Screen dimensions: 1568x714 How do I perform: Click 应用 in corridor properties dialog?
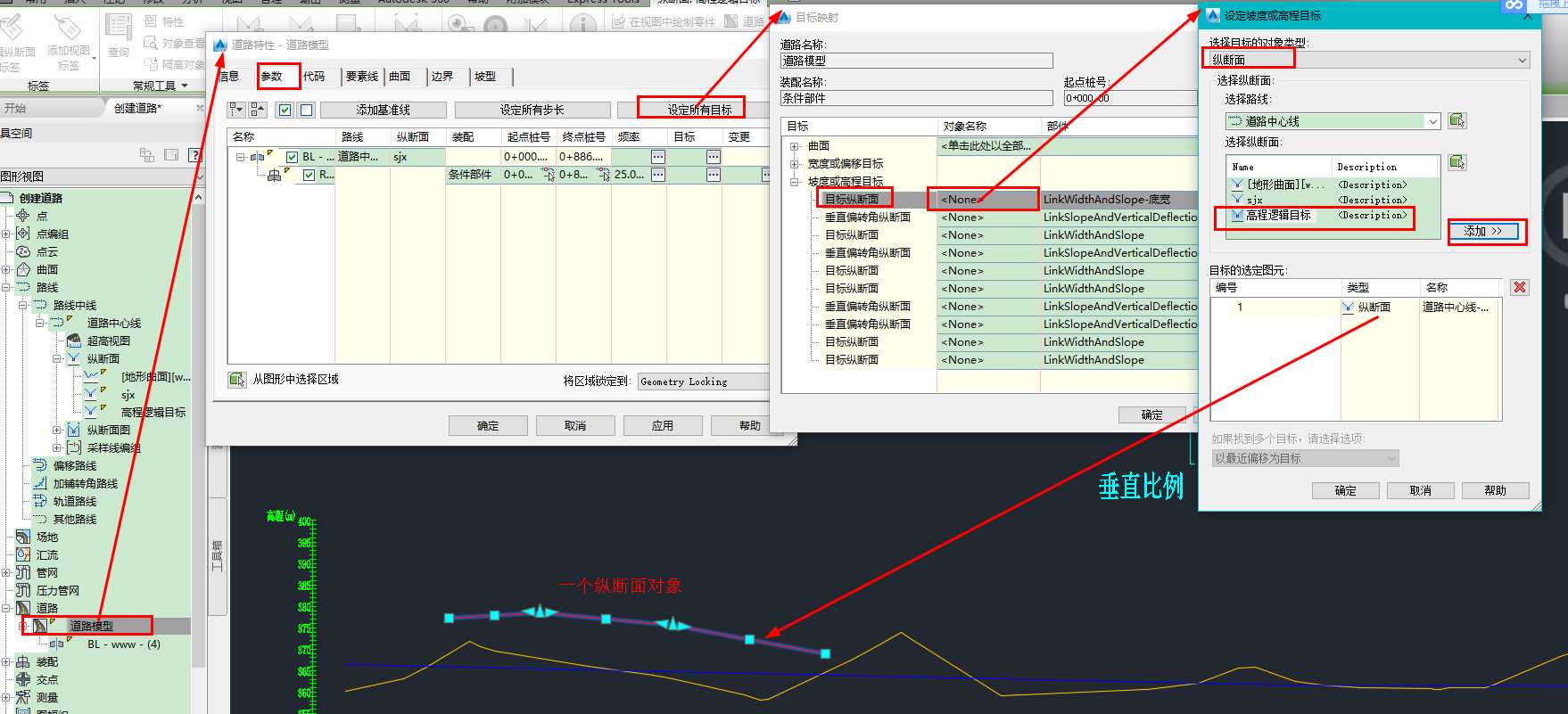(663, 425)
